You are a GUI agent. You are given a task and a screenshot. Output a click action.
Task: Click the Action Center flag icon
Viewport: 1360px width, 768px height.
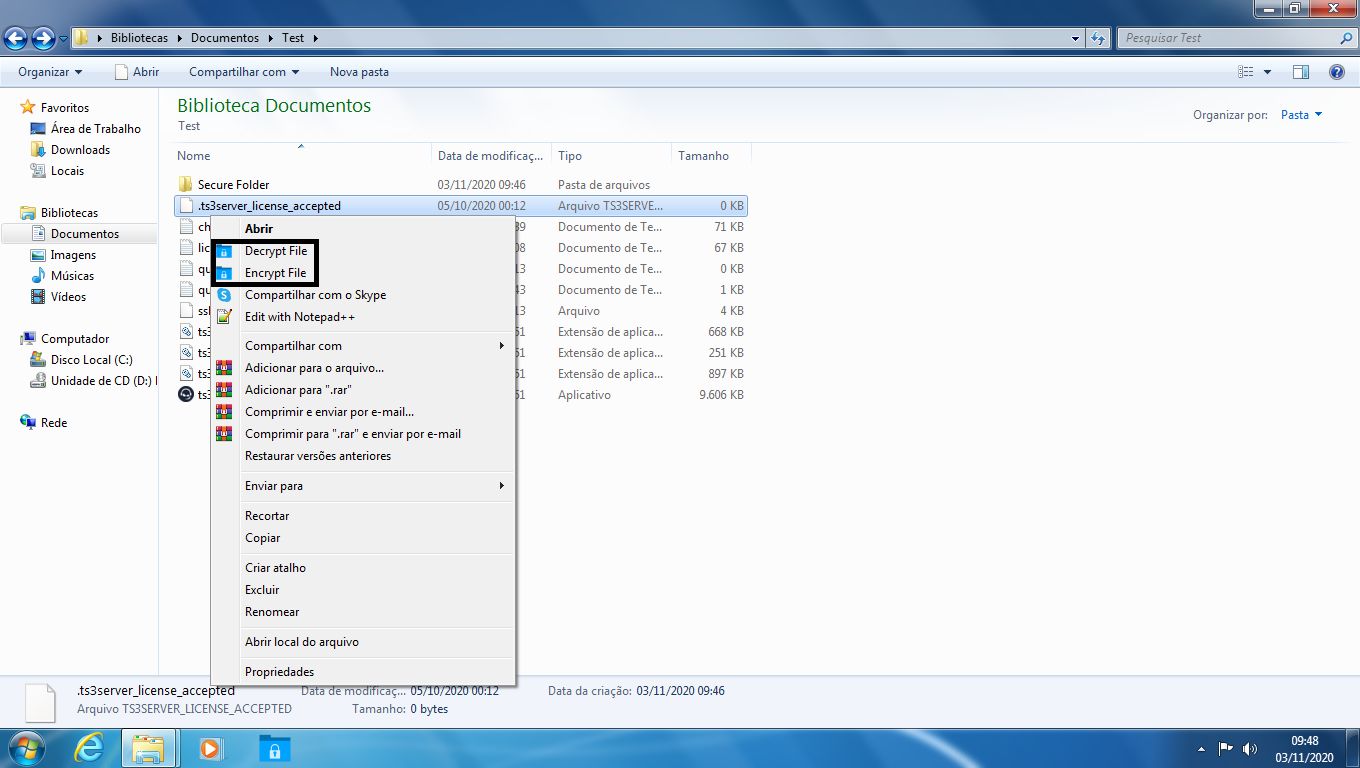click(x=1226, y=748)
